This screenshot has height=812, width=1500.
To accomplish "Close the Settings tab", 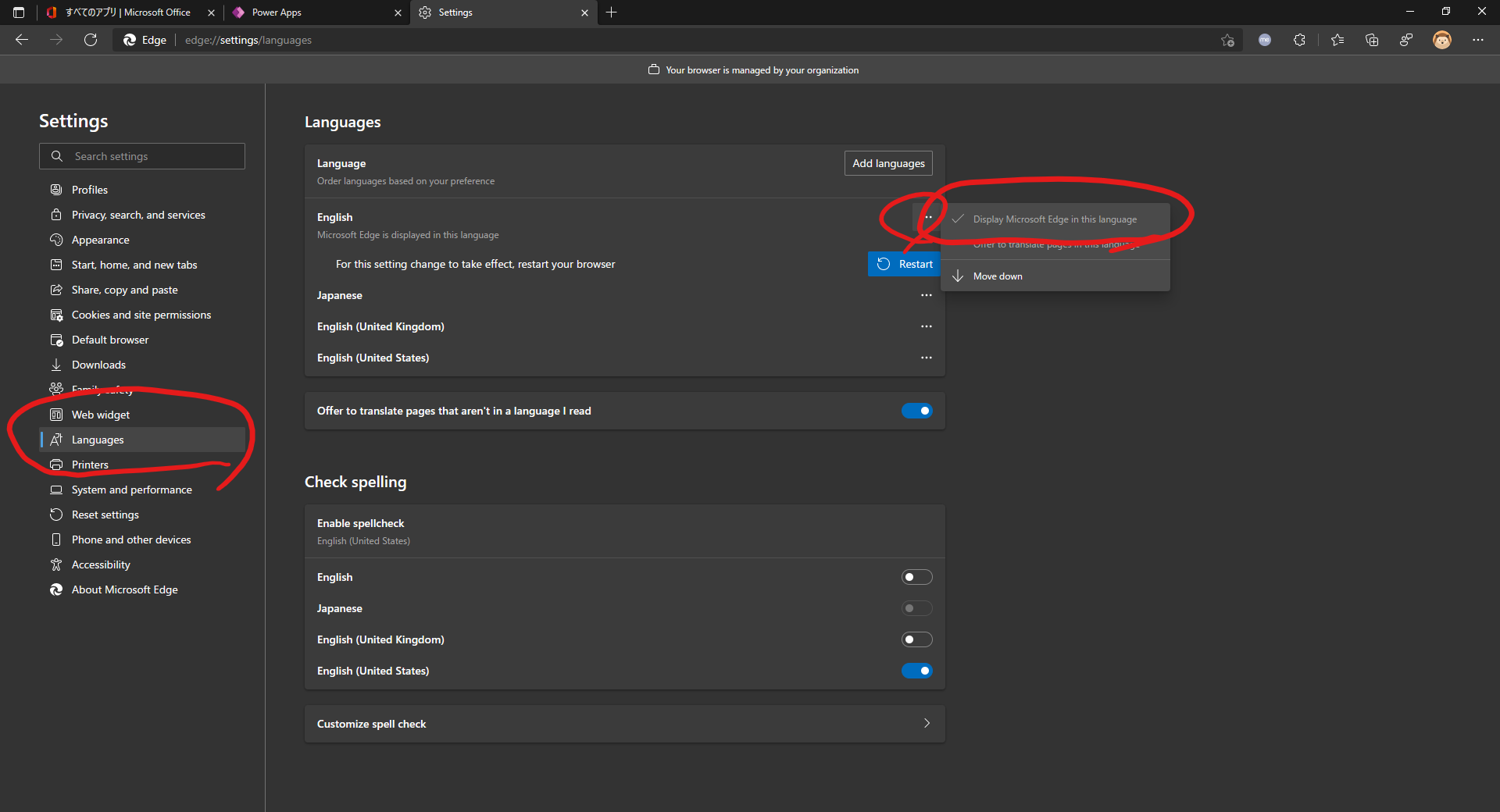I will tap(584, 12).
